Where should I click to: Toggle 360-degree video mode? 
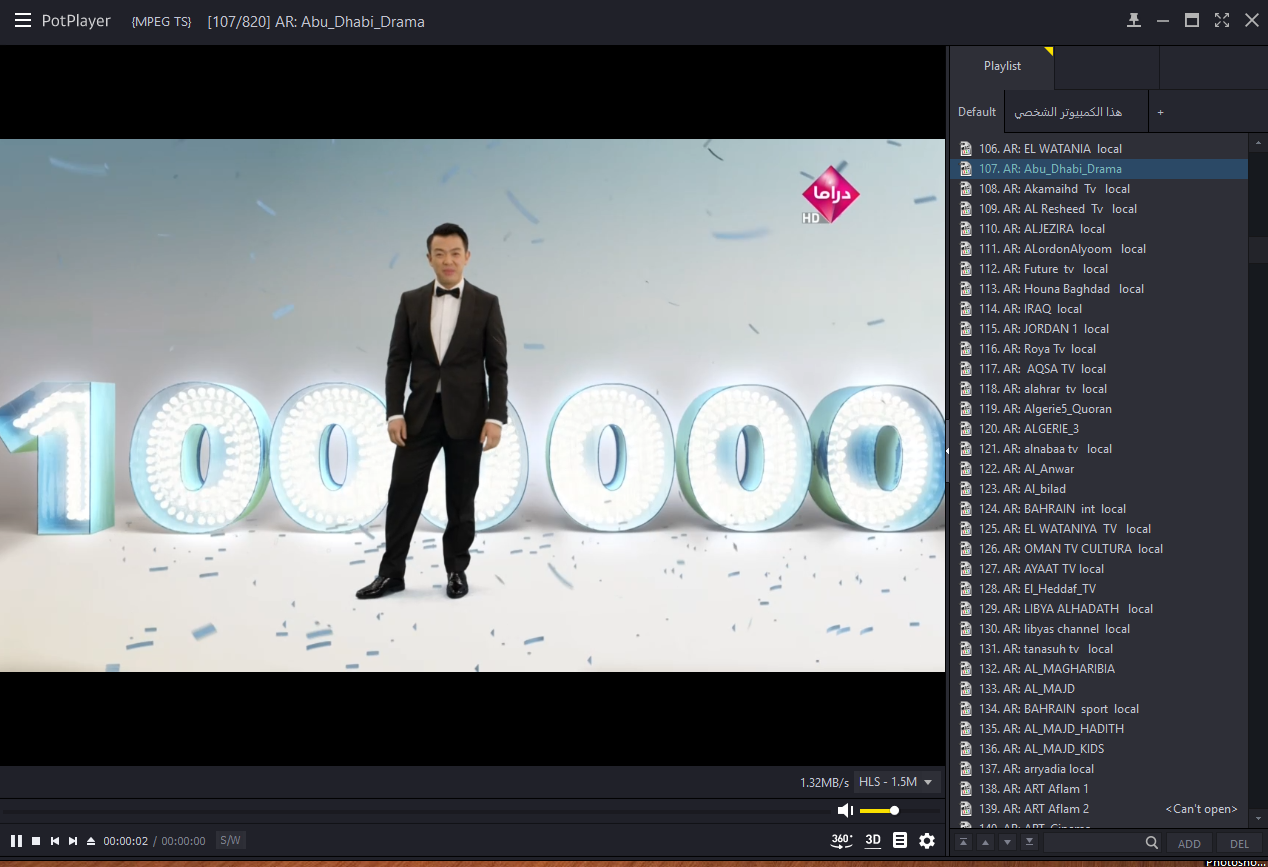coord(841,841)
